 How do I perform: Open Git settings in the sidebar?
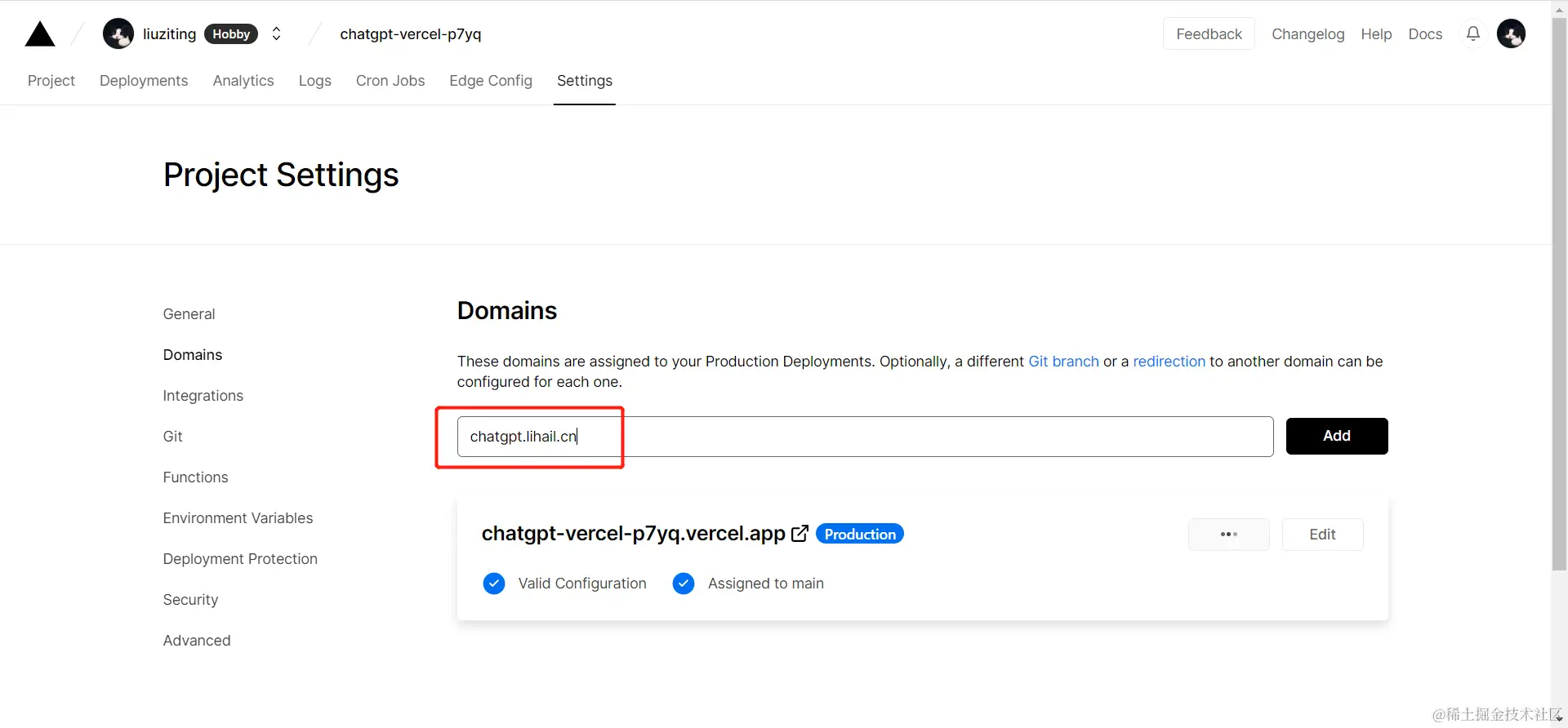point(172,437)
